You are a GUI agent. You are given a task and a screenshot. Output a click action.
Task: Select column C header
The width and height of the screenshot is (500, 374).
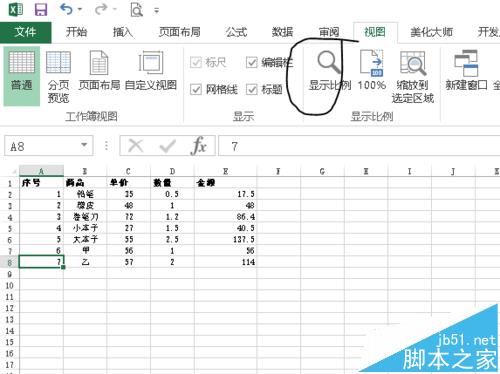[129, 172]
